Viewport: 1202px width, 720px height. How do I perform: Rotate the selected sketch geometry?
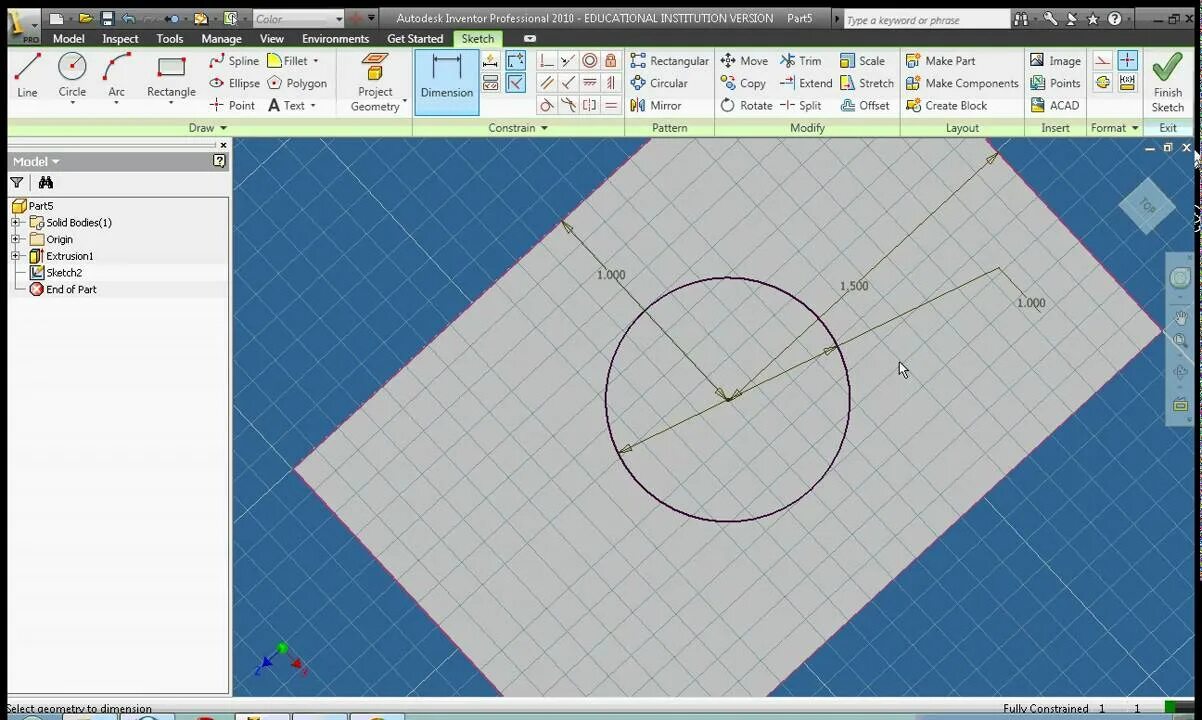(746, 105)
